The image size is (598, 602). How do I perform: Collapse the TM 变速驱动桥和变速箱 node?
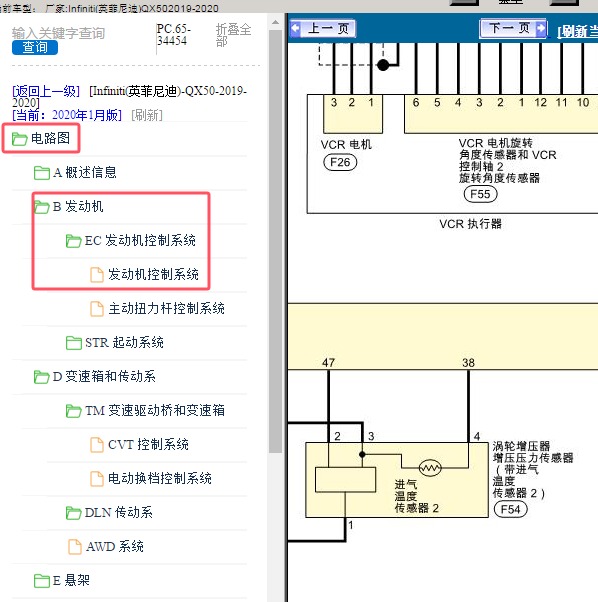click(155, 410)
